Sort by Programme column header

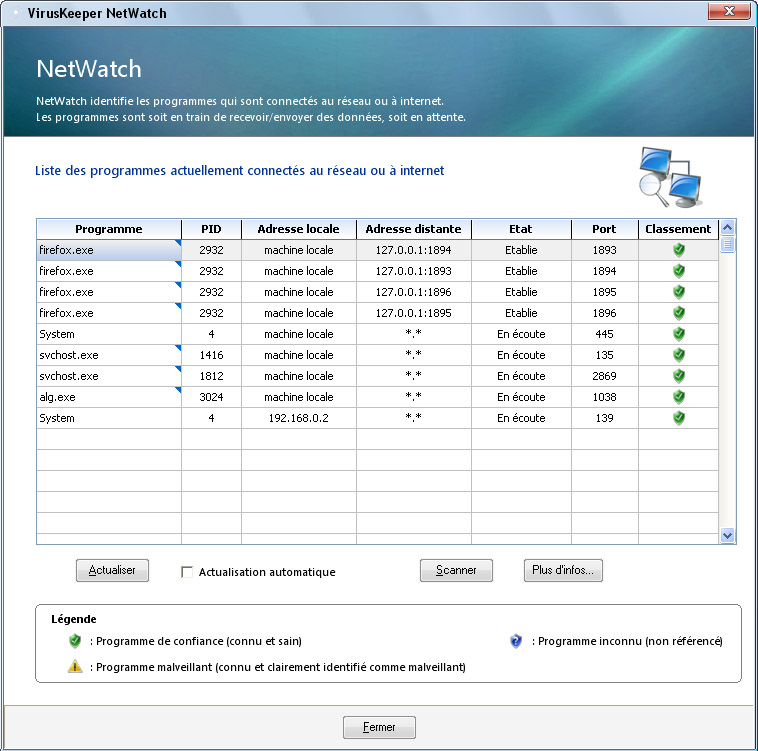[x=109, y=229]
